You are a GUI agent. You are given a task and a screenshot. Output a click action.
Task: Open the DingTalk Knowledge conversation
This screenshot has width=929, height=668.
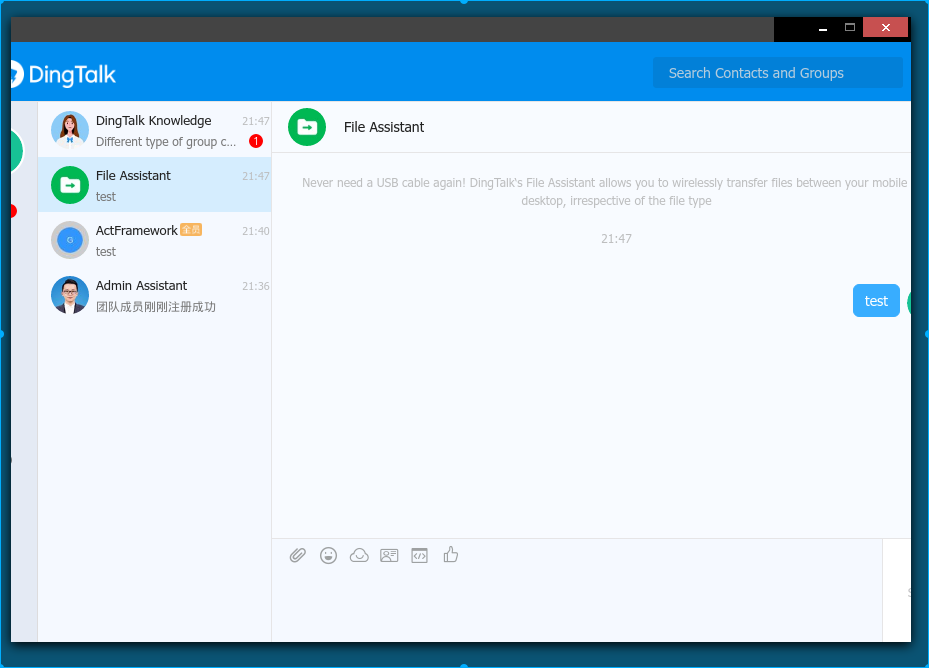[x=155, y=130]
